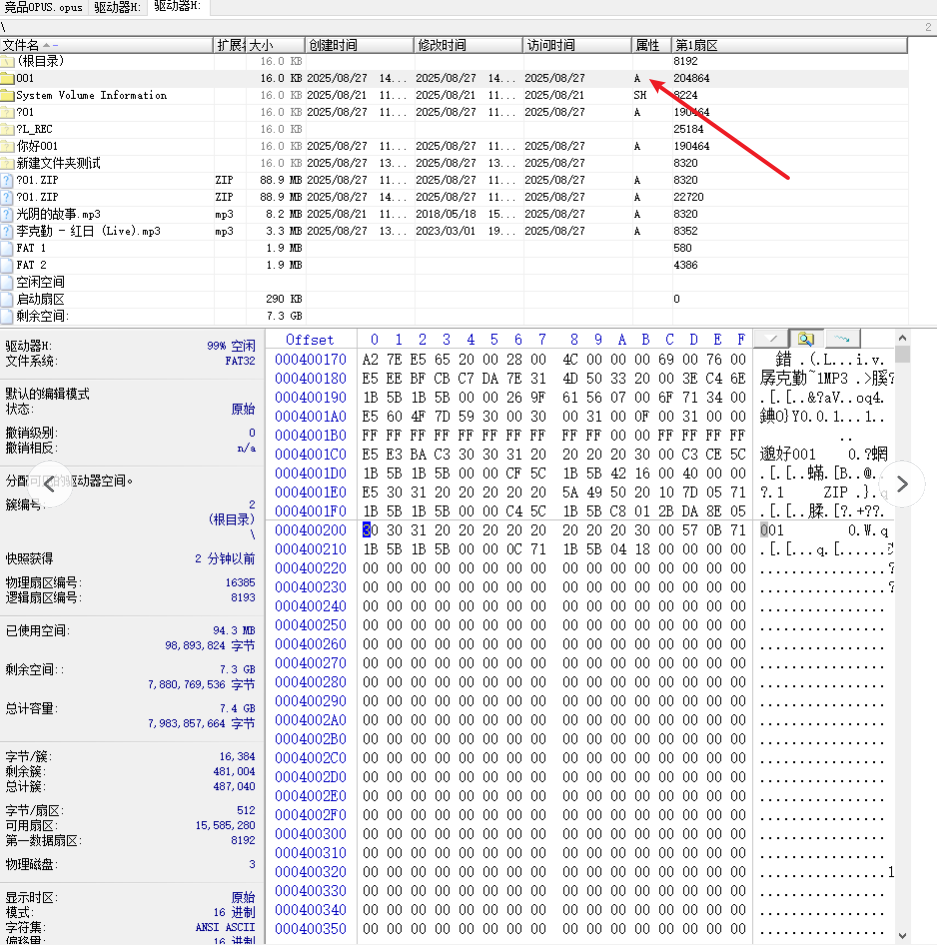Click the 访问时间 column header

577,45
